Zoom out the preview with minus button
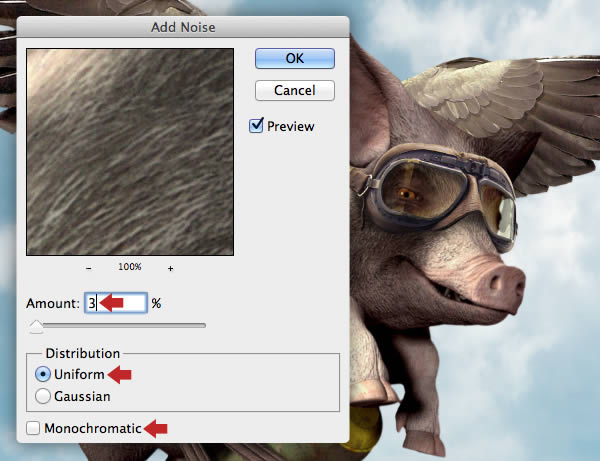The width and height of the screenshot is (600, 461). (88, 268)
